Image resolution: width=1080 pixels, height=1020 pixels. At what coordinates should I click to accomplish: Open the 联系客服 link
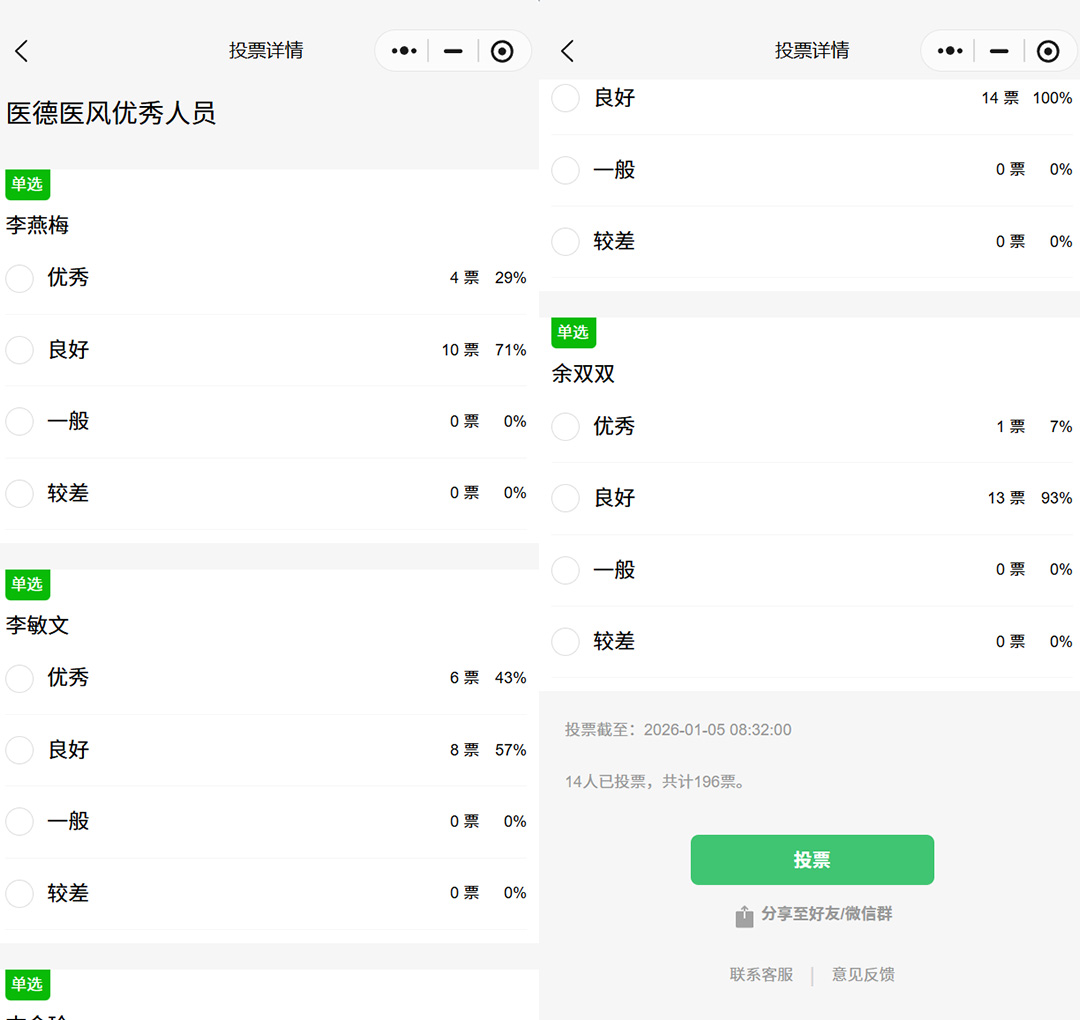[x=761, y=975]
